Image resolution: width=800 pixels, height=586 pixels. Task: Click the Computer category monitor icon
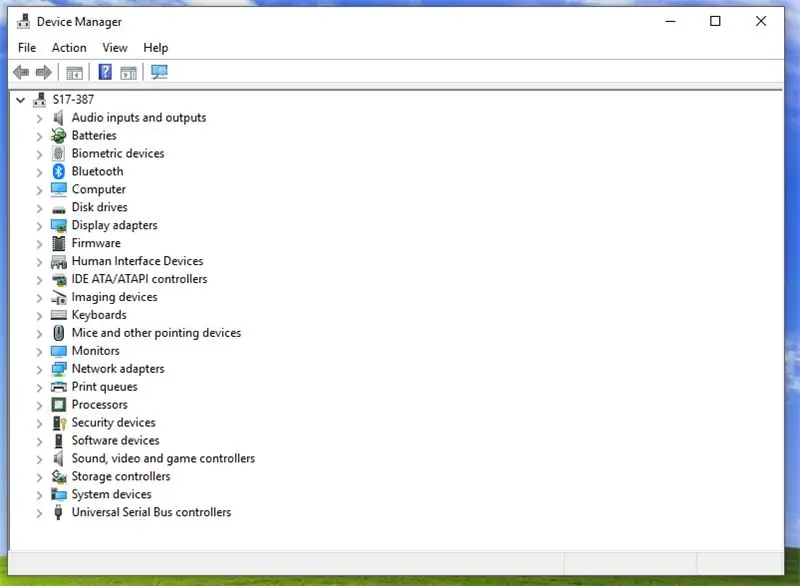click(x=59, y=189)
